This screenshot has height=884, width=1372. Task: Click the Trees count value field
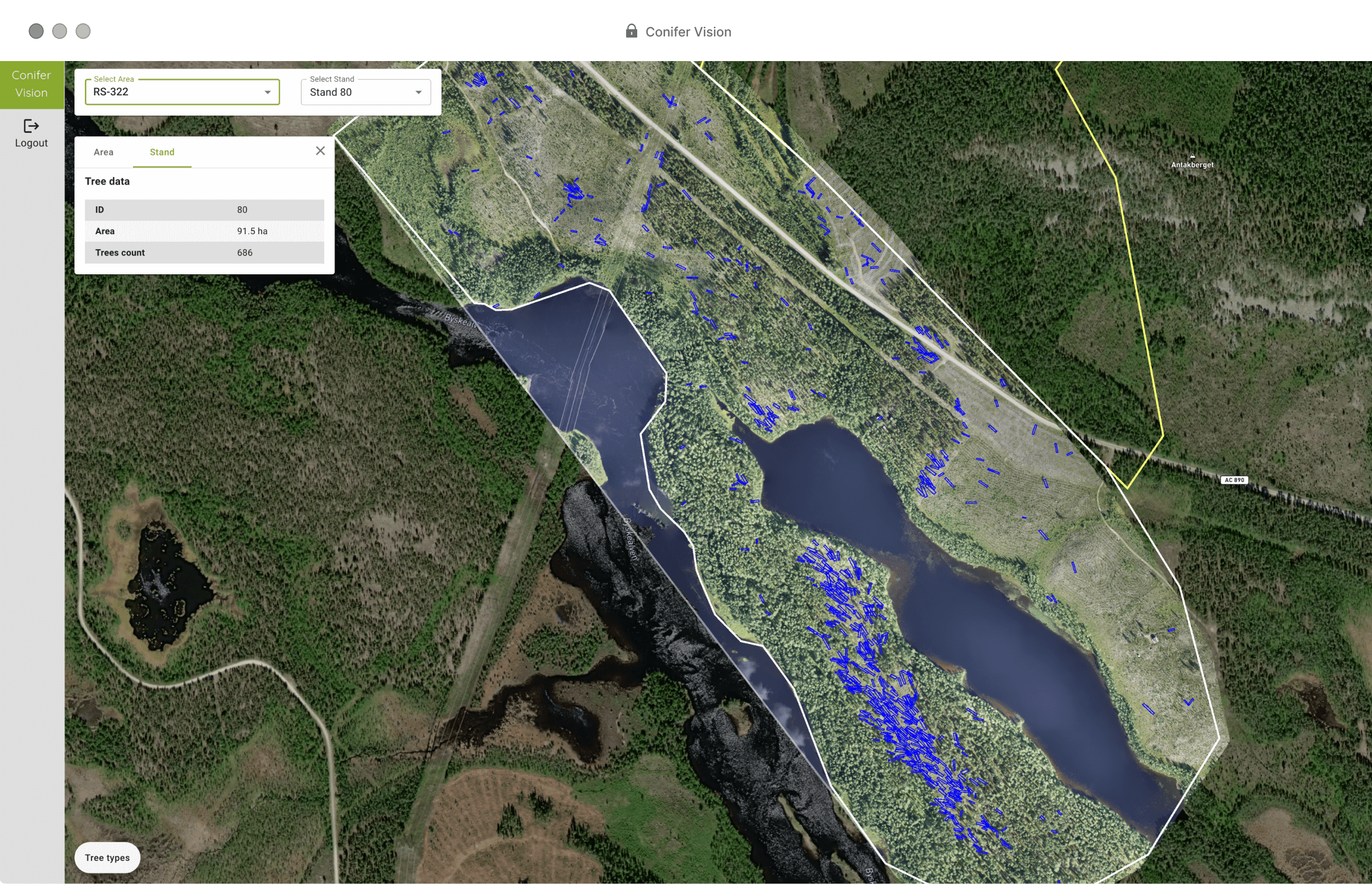click(243, 253)
